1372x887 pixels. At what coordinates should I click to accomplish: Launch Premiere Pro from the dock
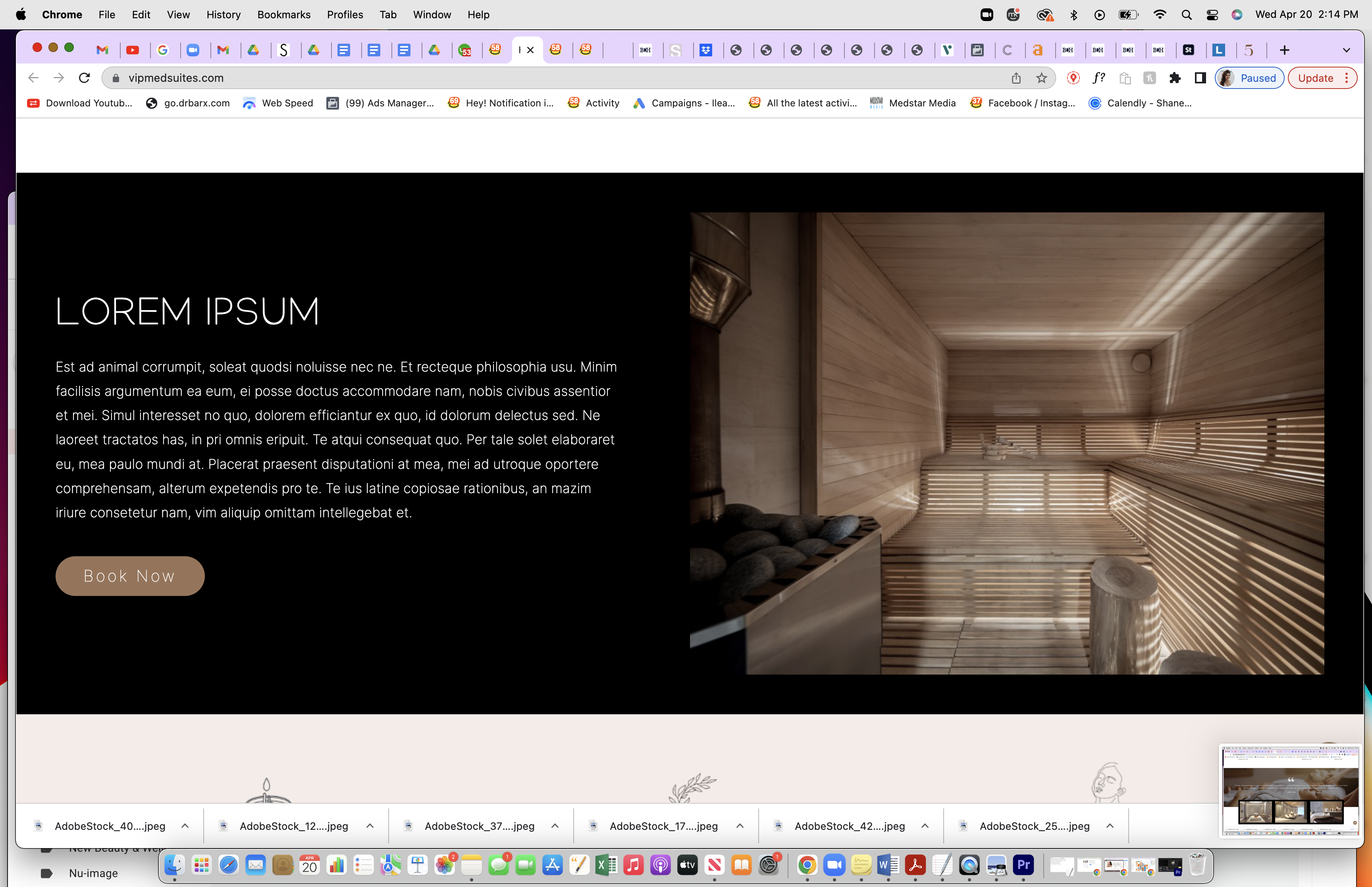click(x=1023, y=864)
